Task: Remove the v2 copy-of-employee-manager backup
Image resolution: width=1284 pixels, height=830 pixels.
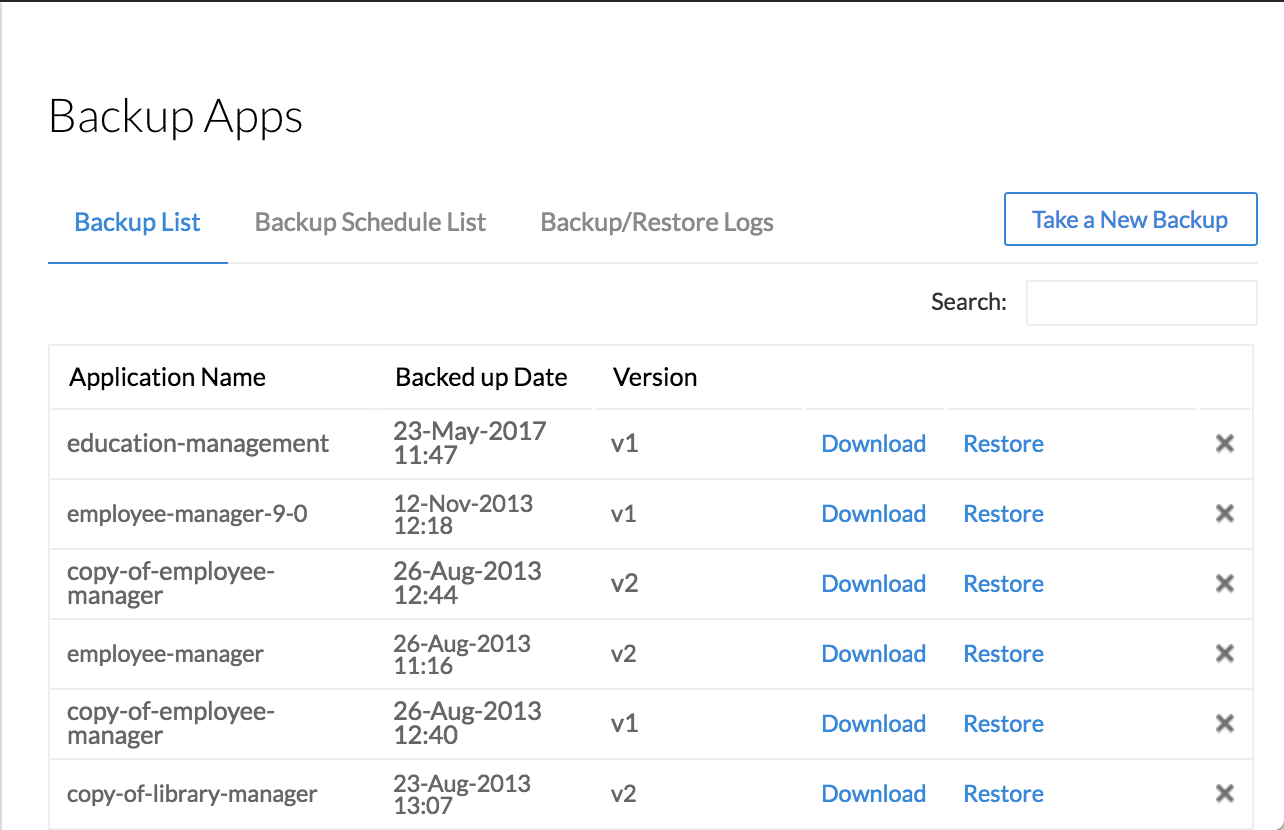Action: (1224, 583)
